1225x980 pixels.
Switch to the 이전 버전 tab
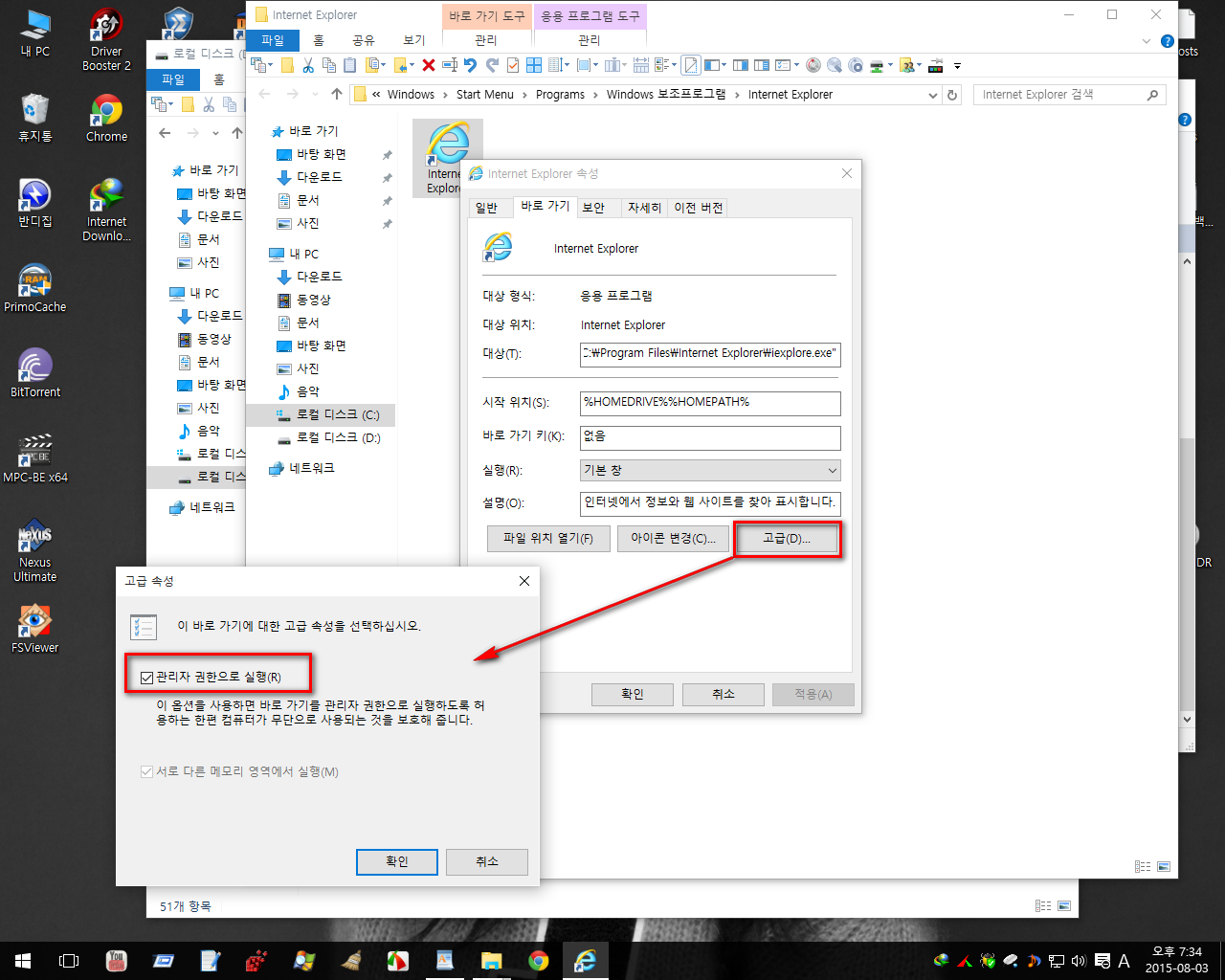[x=699, y=208]
